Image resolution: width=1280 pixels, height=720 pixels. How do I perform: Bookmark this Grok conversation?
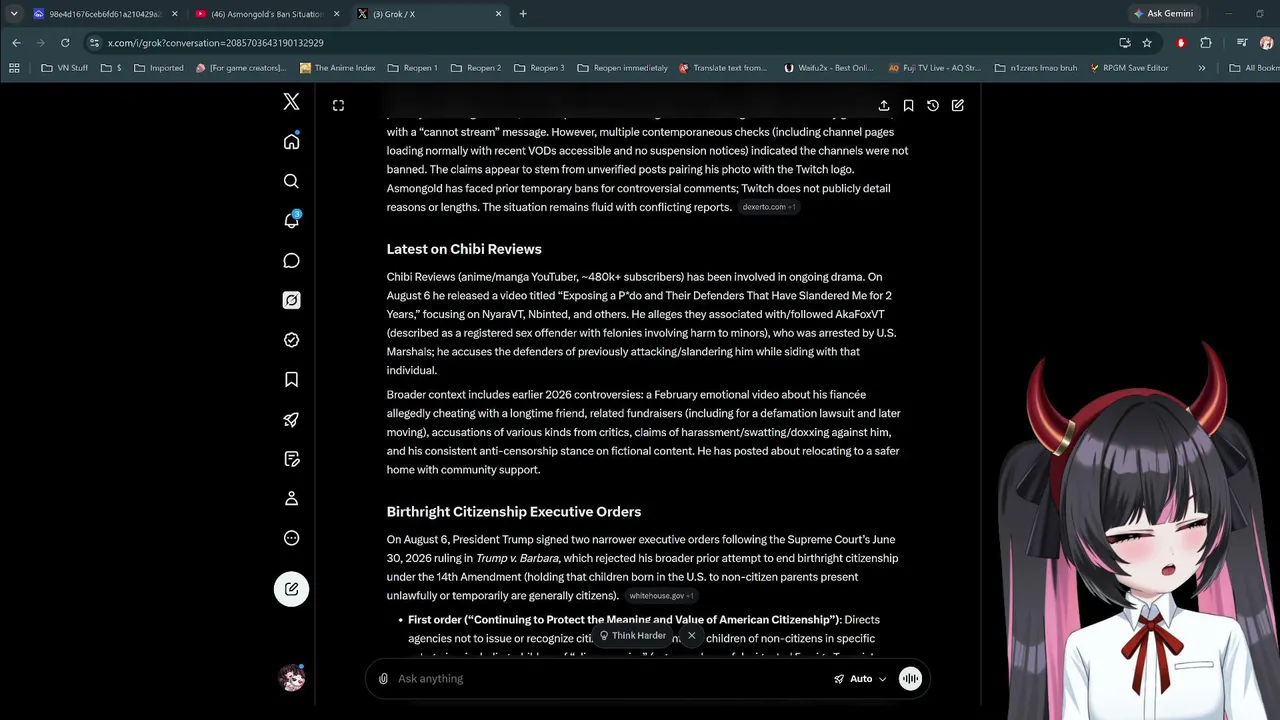pos(908,105)
